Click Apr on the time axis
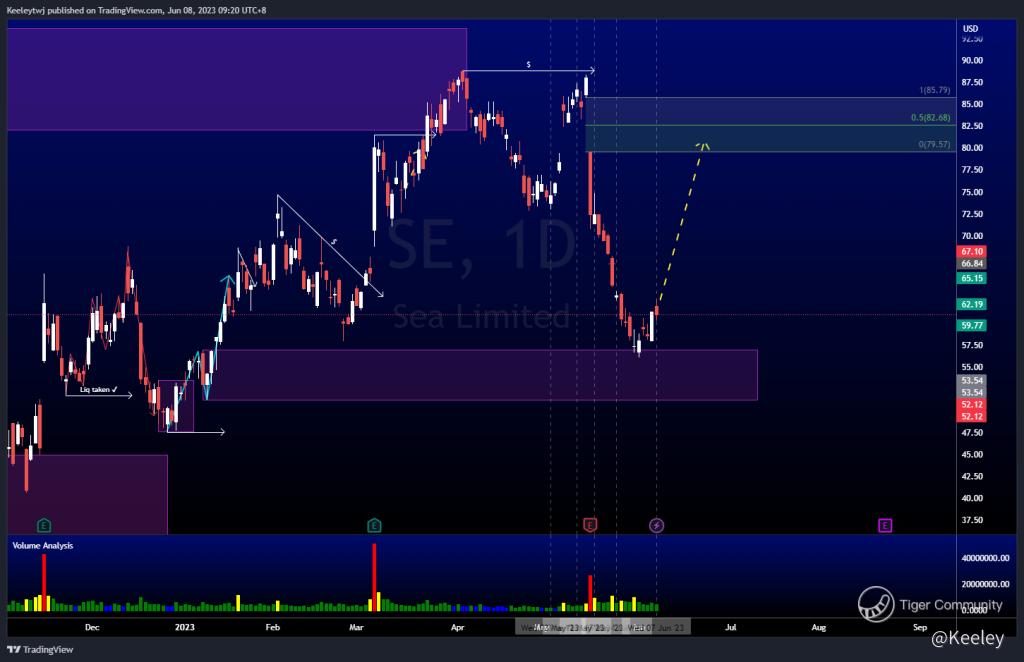The height and width of the screenshot is (662, 1024). coord(458,627)
